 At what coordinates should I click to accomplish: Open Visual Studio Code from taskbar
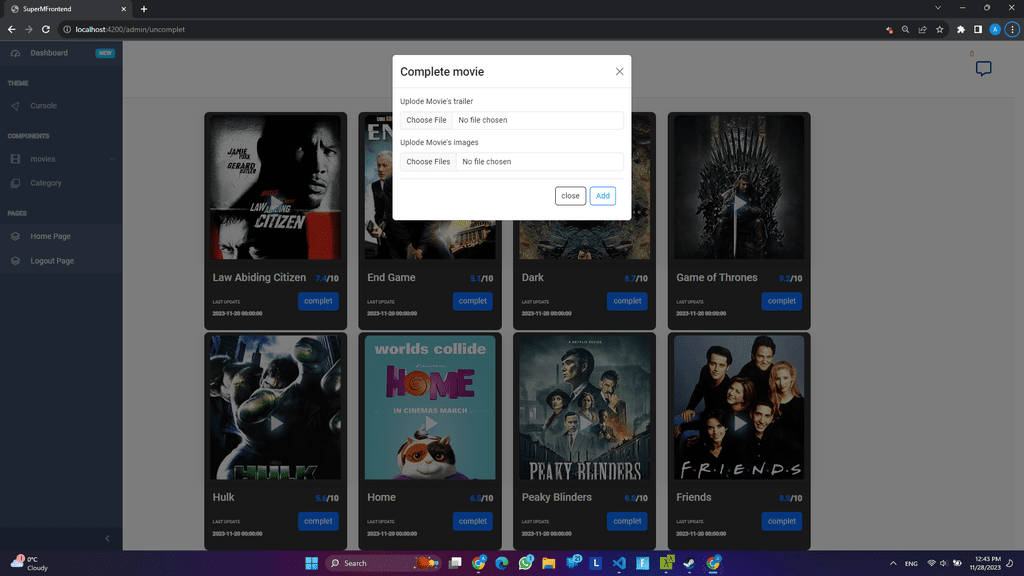click(x=619, y=563)
